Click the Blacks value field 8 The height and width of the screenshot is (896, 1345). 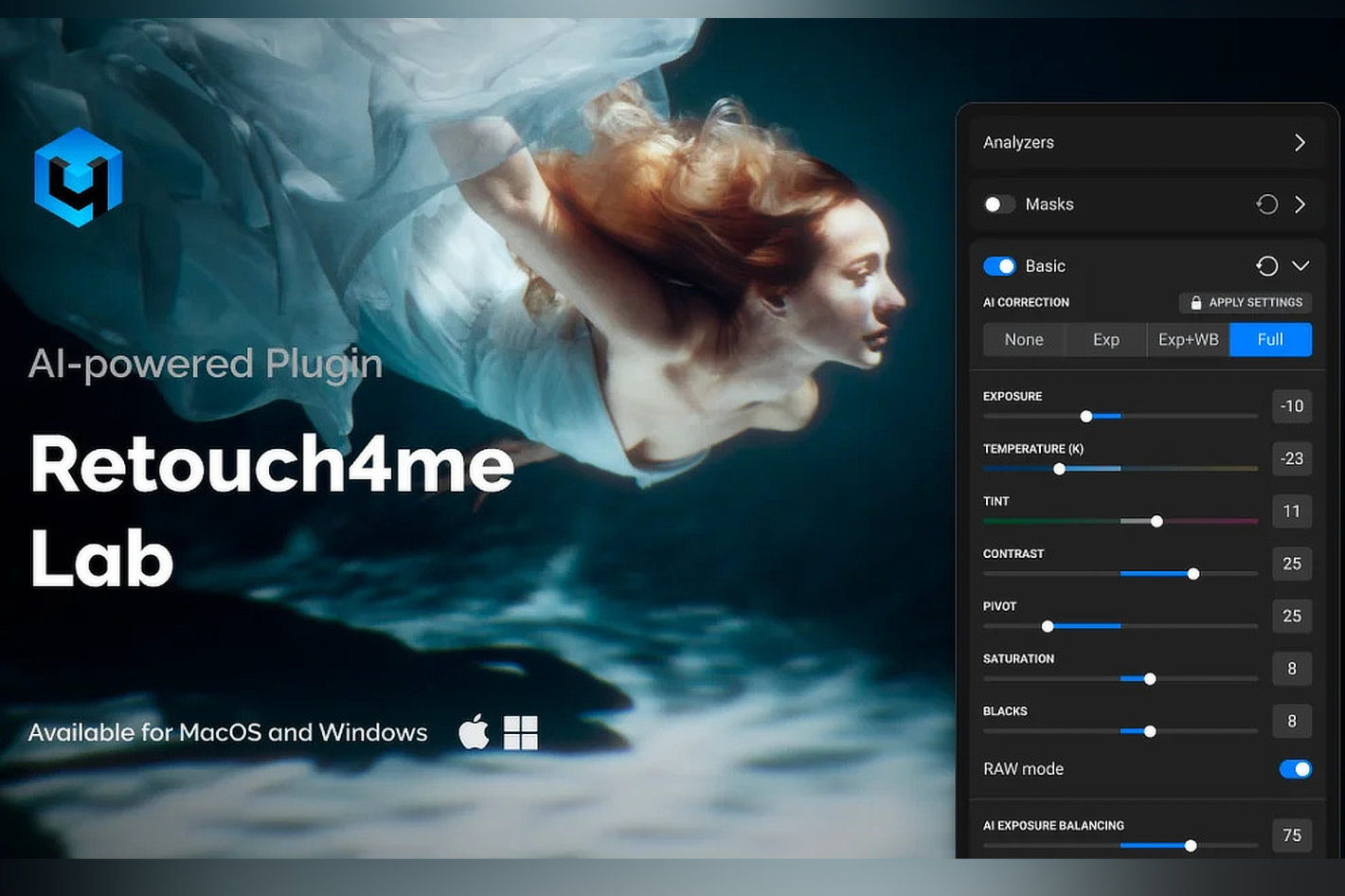pyautogui.click(x=1292, y=721)
